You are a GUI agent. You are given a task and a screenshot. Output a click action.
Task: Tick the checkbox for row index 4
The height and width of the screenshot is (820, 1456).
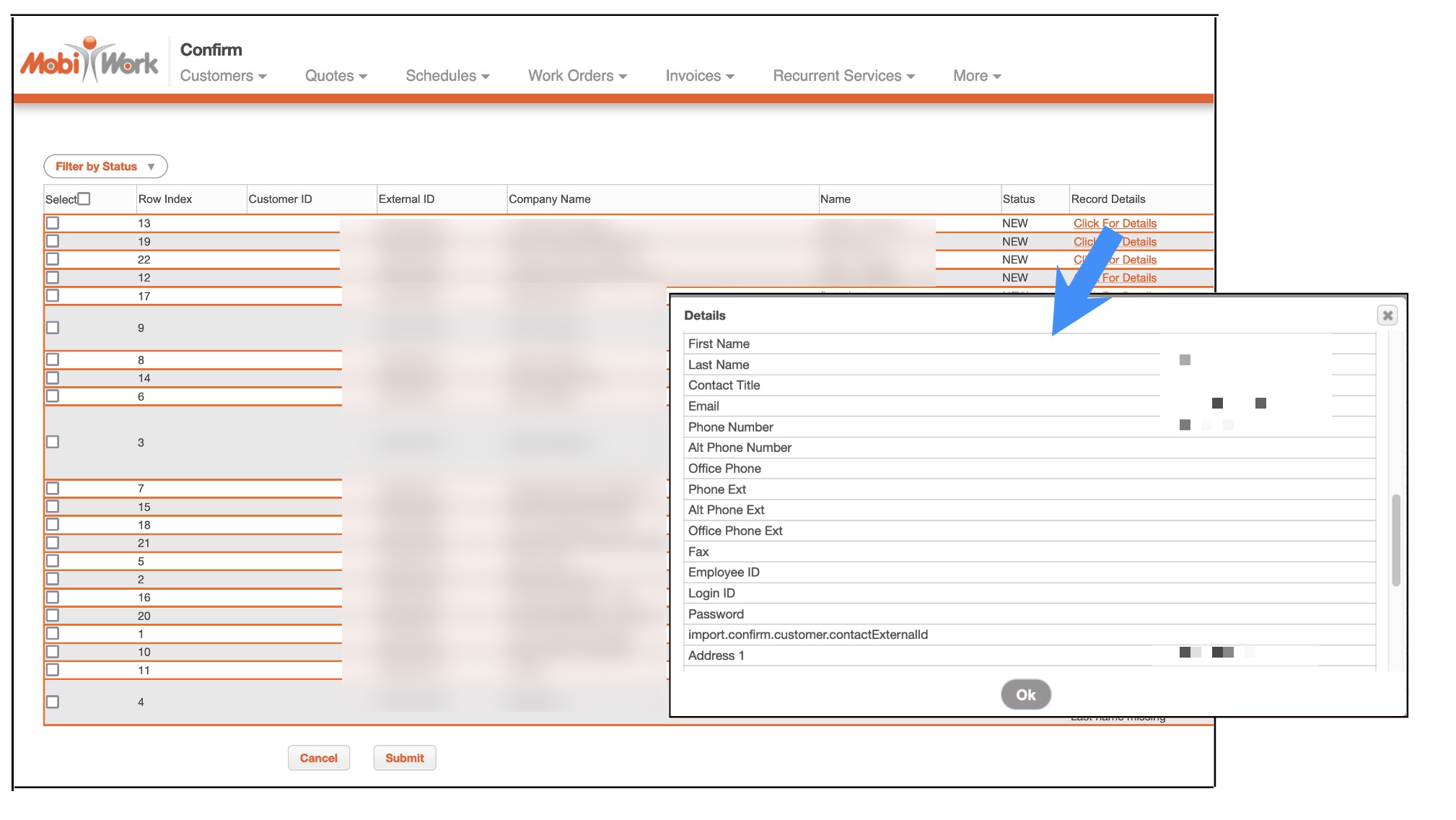(53, 702)
